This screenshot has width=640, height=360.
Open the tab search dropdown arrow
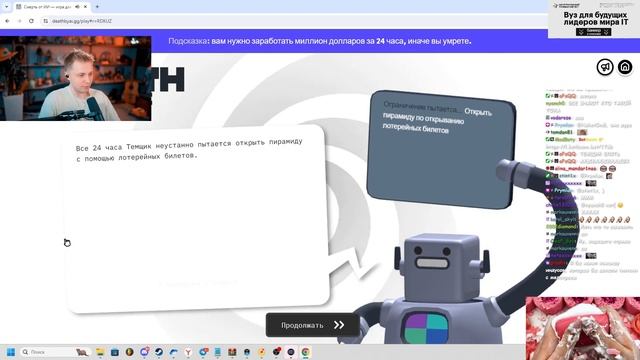tap(6, 7)
